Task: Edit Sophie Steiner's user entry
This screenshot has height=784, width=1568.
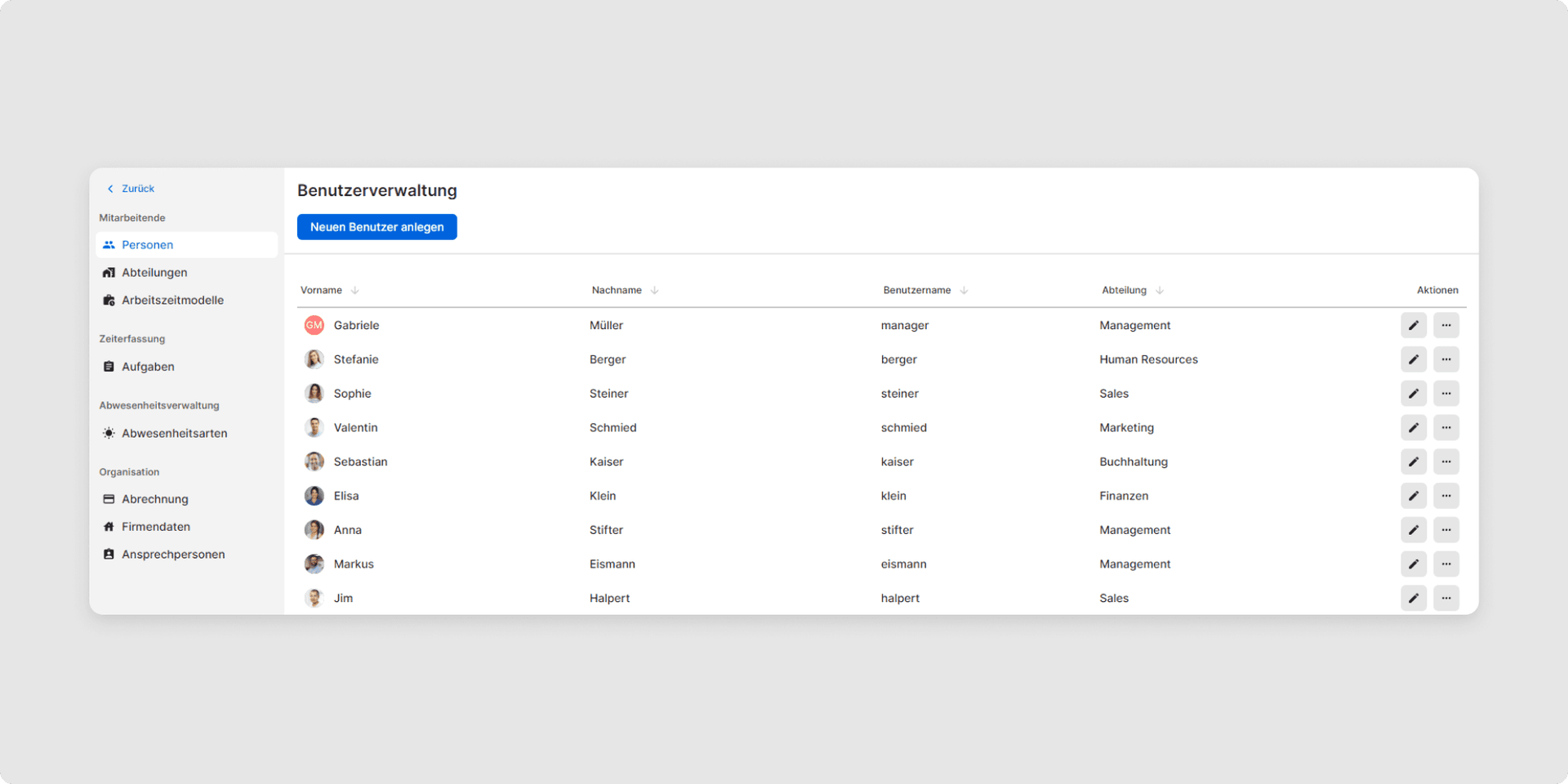Action: tap(1414, 394)
